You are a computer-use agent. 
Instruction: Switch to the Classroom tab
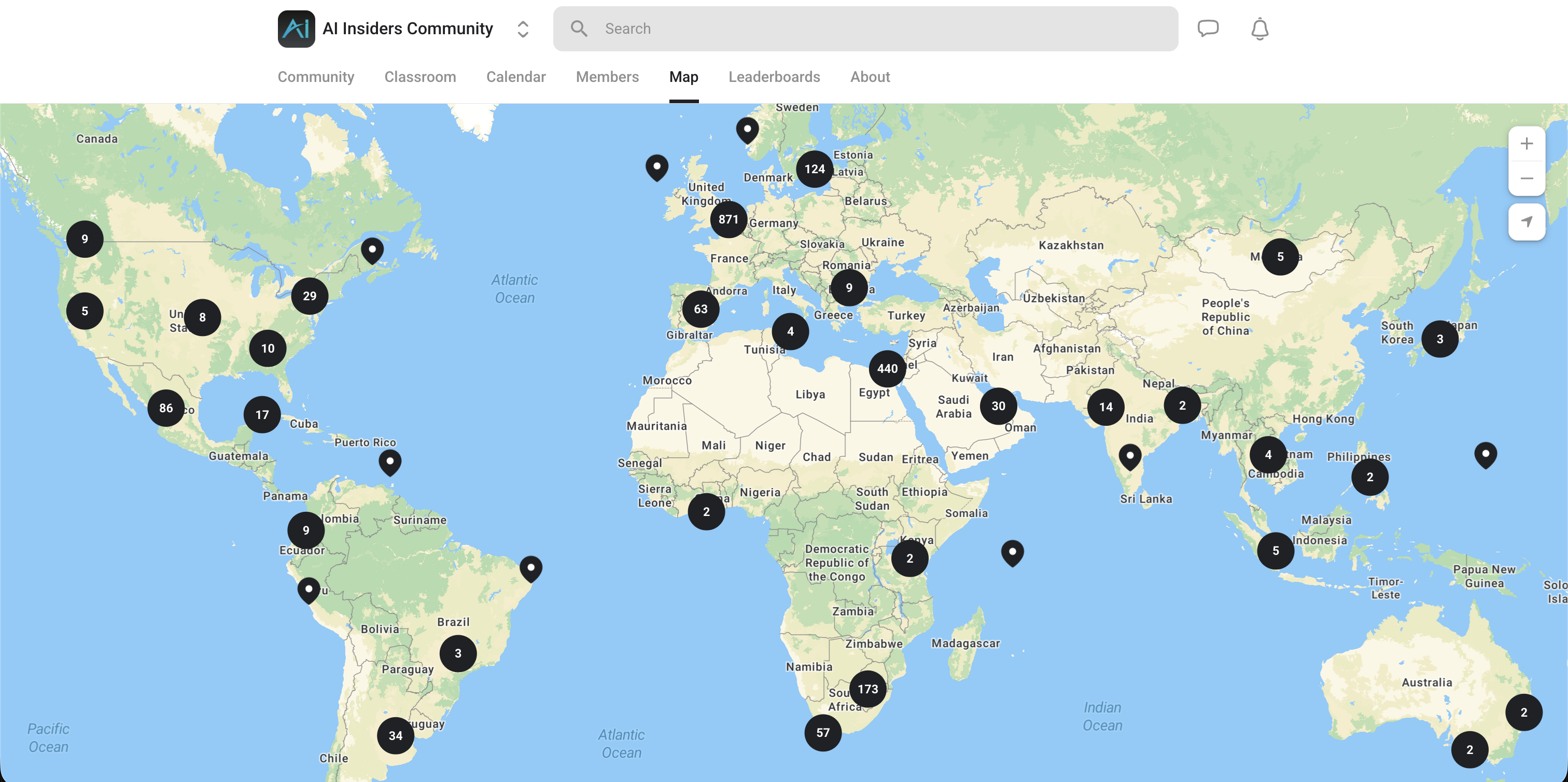click(419, 77)
